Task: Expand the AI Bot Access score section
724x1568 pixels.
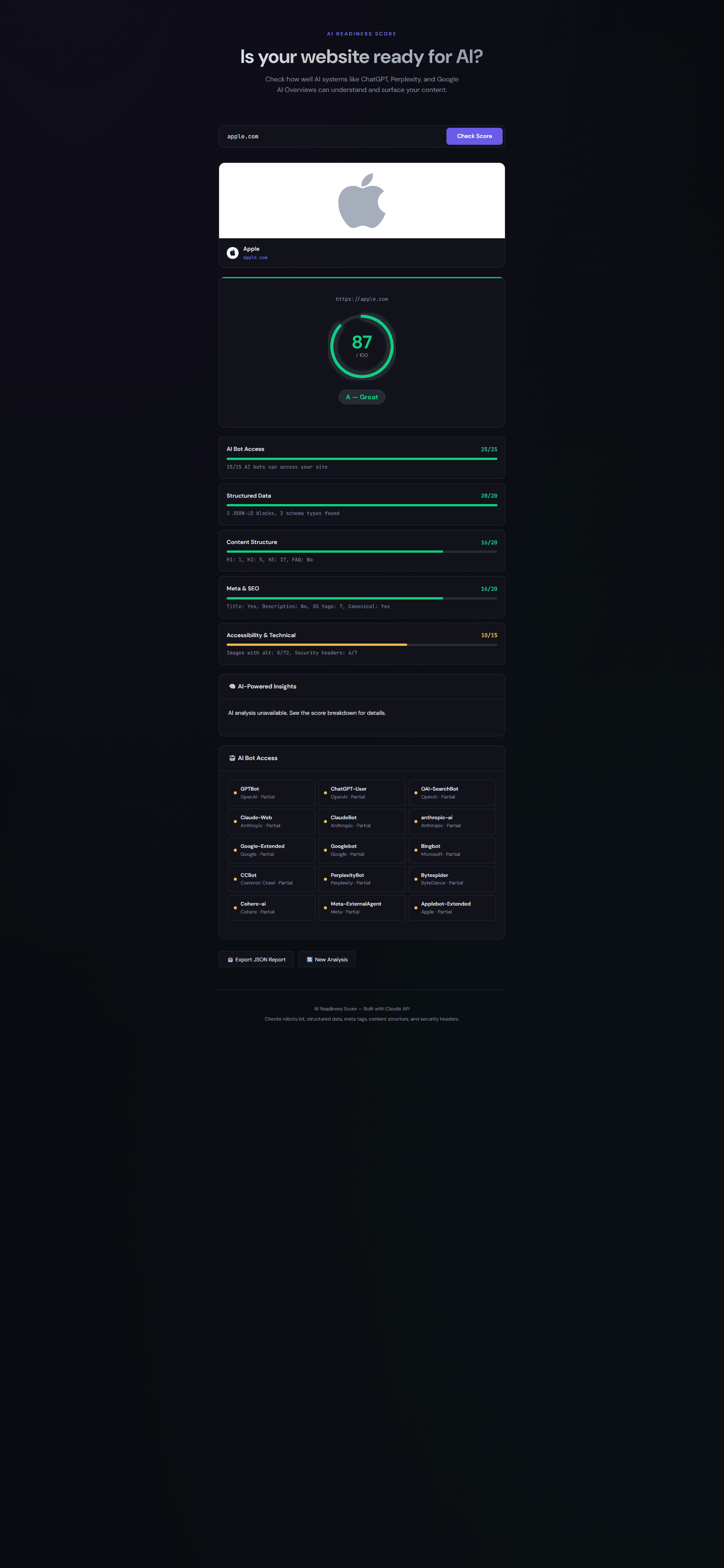Action: coord(362,457)
